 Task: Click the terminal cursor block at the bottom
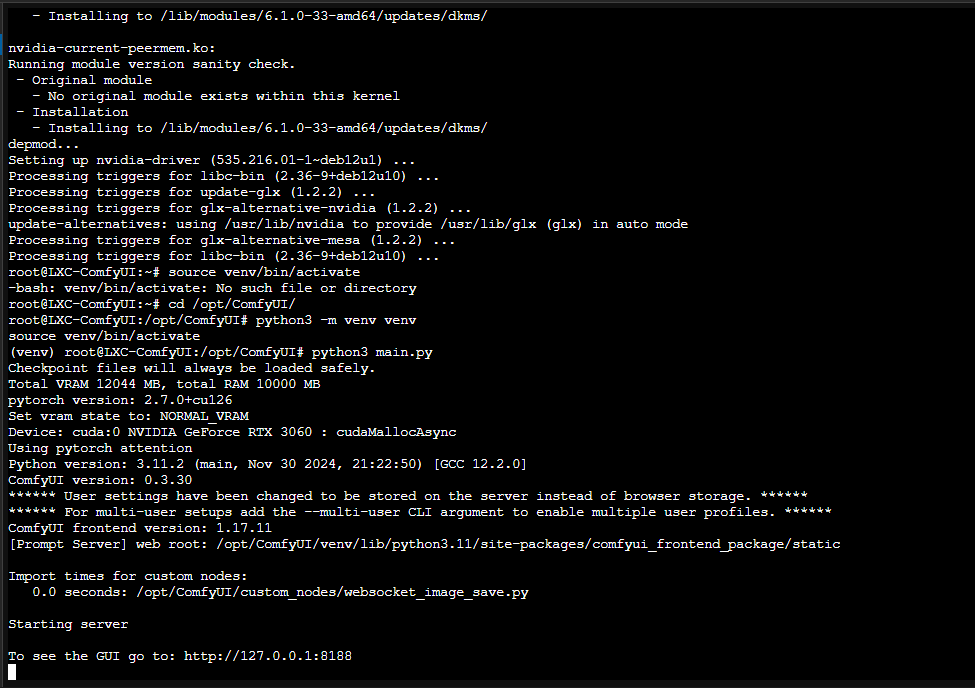(x=12, y=672)
